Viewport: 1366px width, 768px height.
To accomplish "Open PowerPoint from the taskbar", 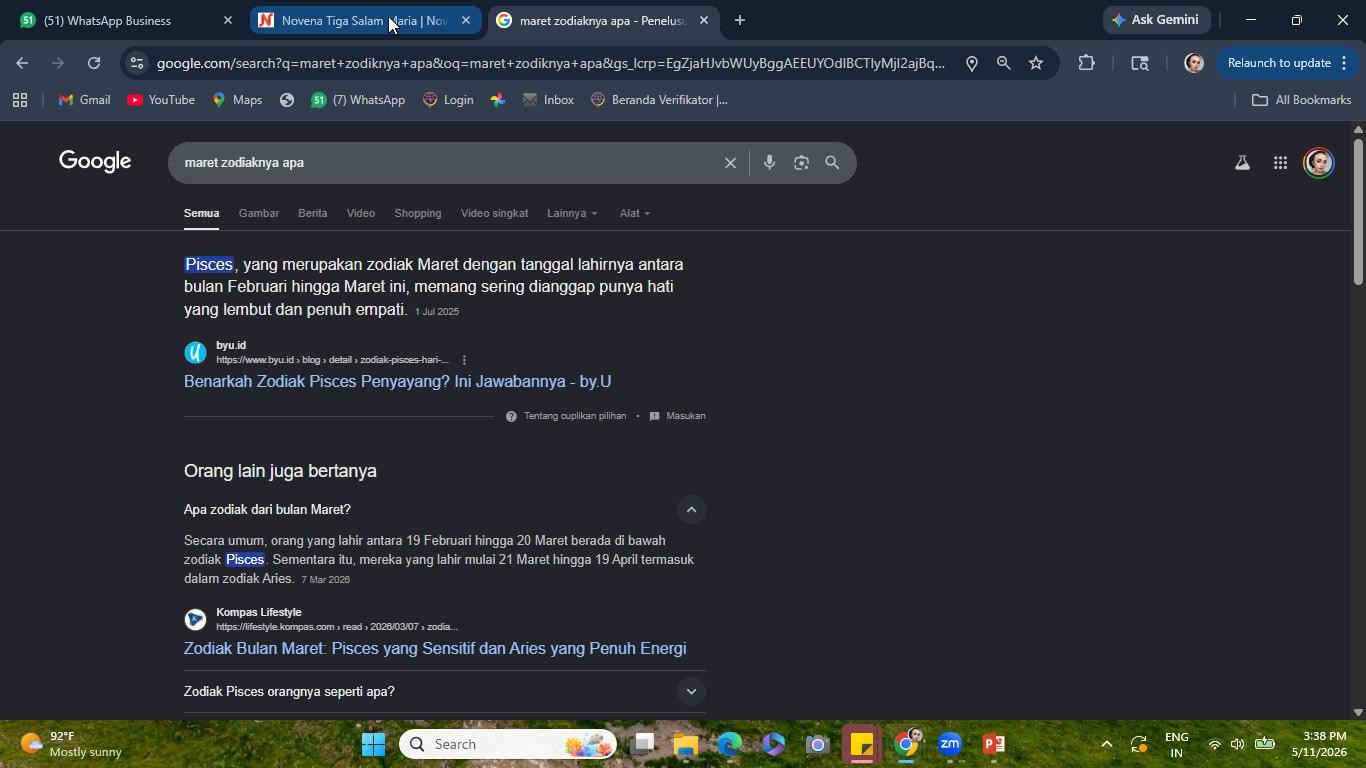I will point(994,744).
